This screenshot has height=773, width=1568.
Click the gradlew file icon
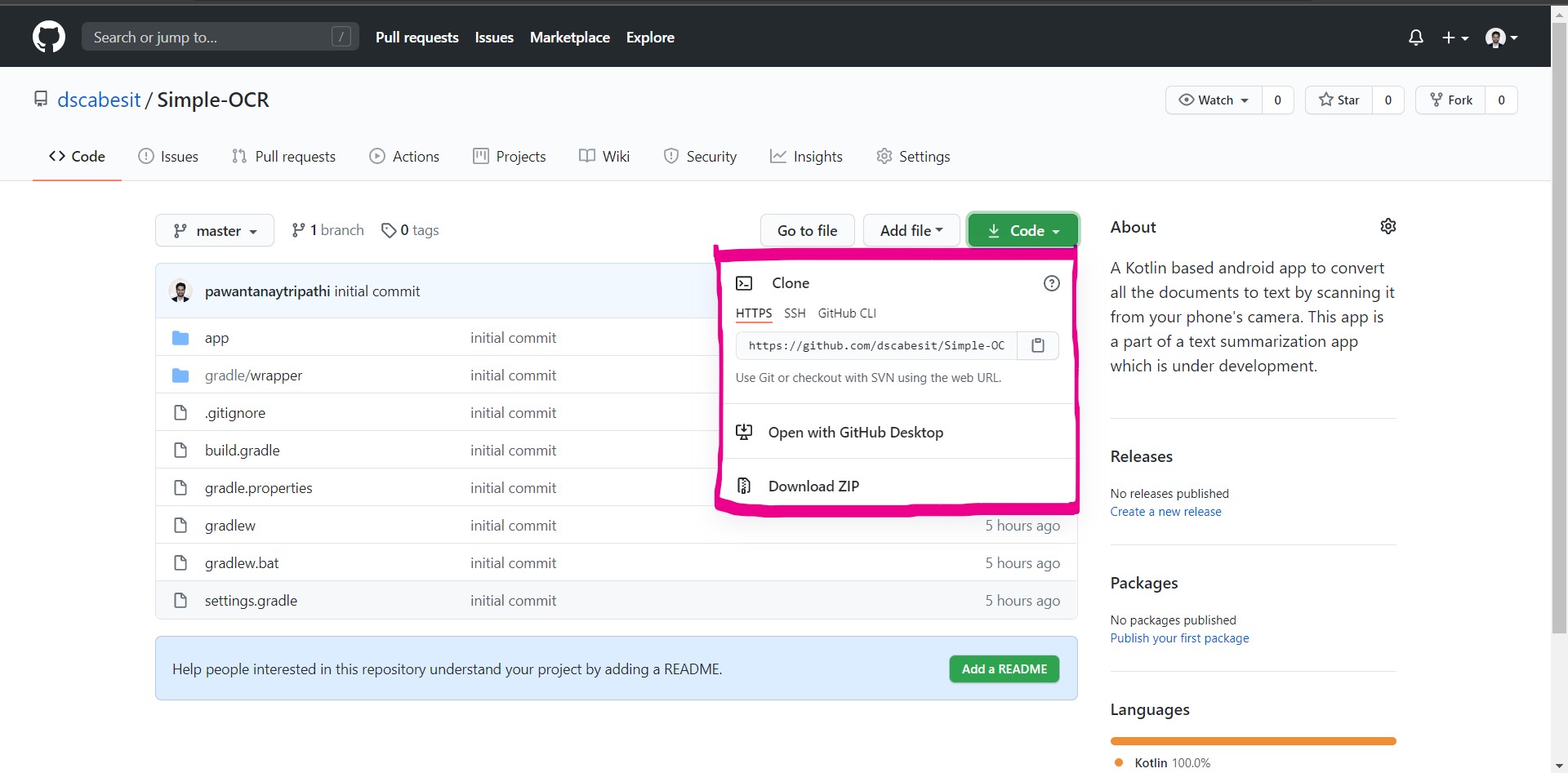(x=180, y=526)
